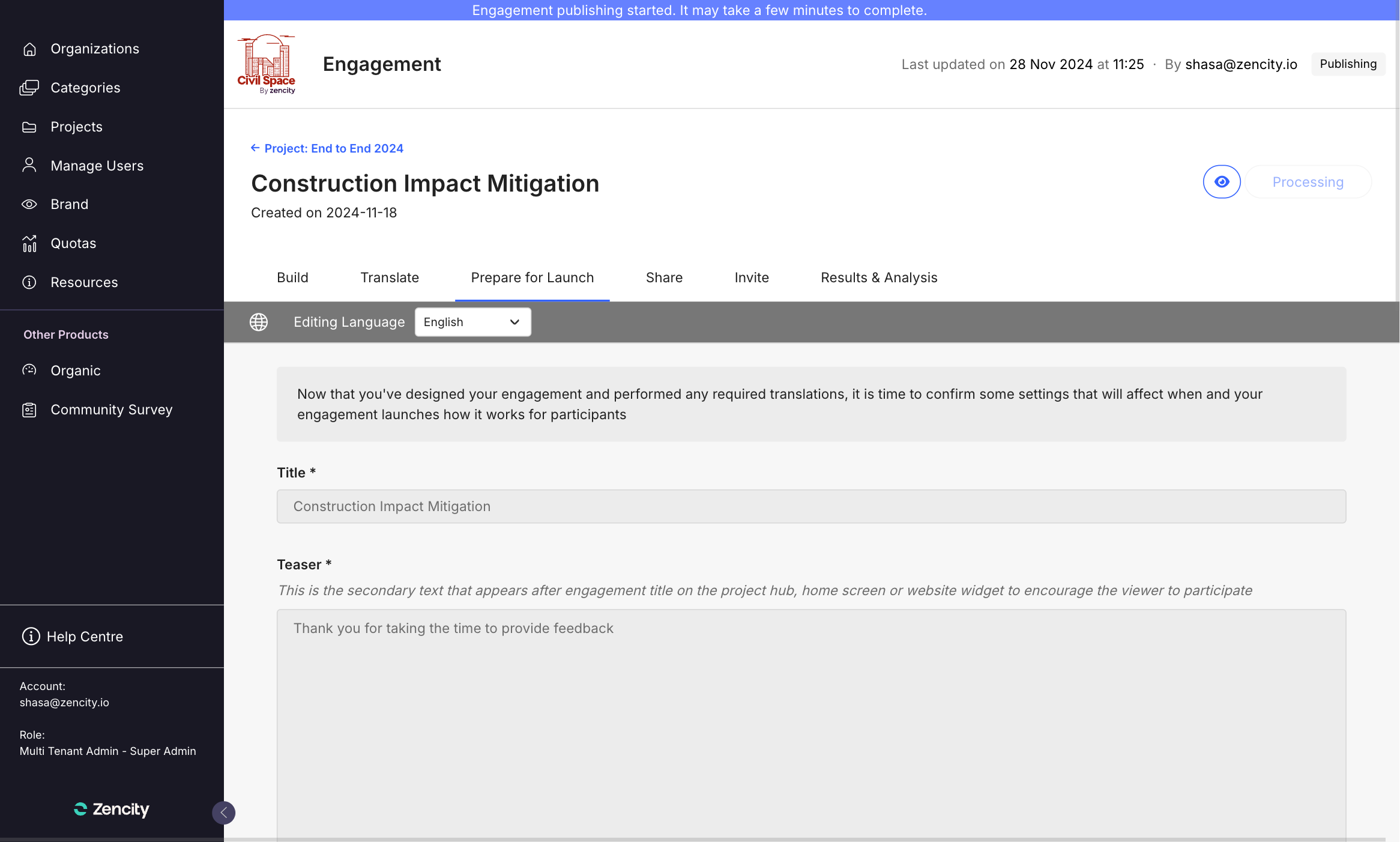Switch to the Translate tab
Image resolution: width=1400 pixels, height=842 pixels.
pyautogui.click(x=390, y=277)
